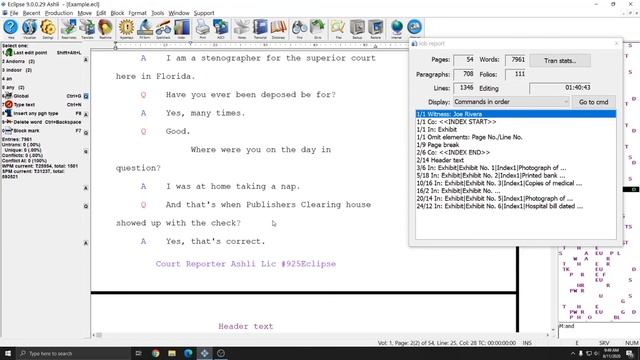The width and height of the screenshot is (640, 360).
Task: Open the Notes toolbar icon
Action: click(x=242, y=29)
